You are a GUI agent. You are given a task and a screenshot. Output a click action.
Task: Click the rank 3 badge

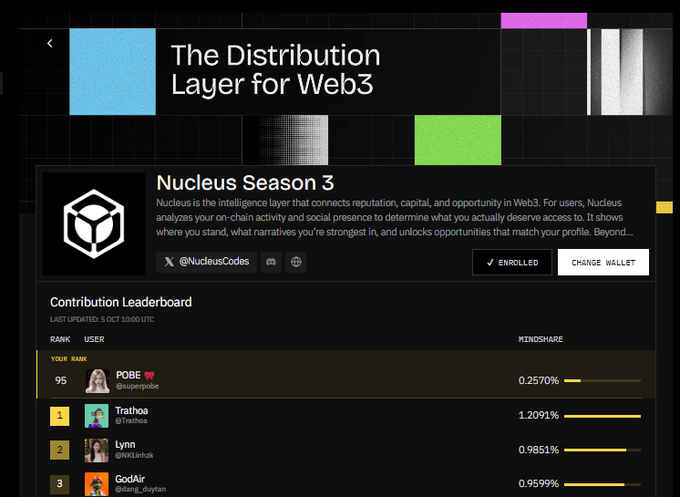[x=60, y=484]
